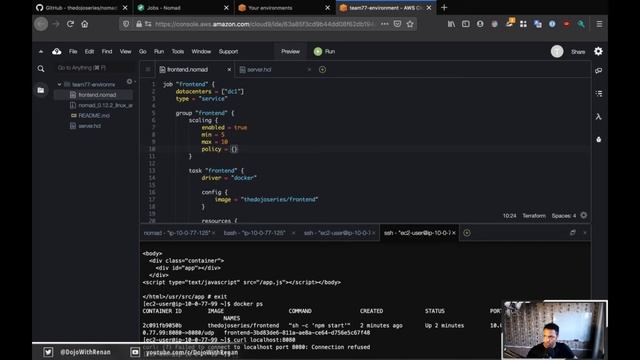Click the Share button

[x=578, y=52]
